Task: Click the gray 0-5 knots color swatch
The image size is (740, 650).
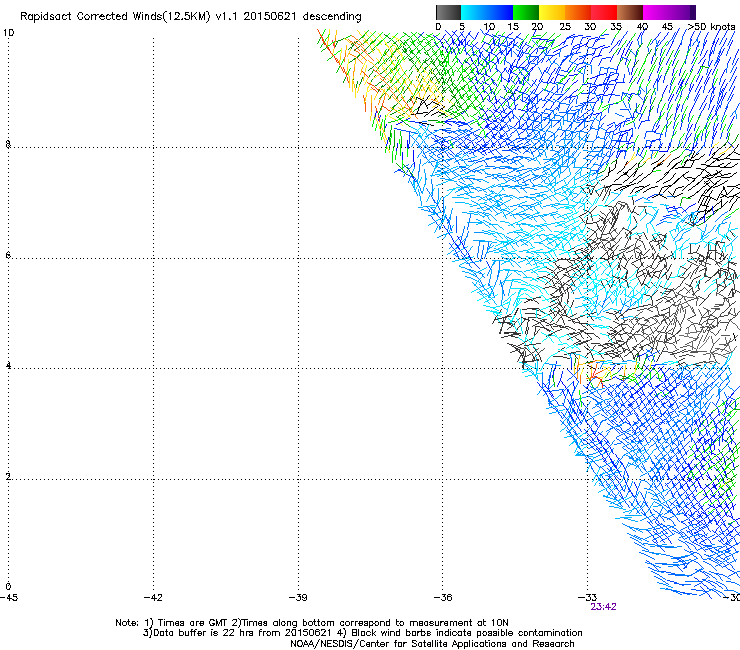Action: coord(448,12)
